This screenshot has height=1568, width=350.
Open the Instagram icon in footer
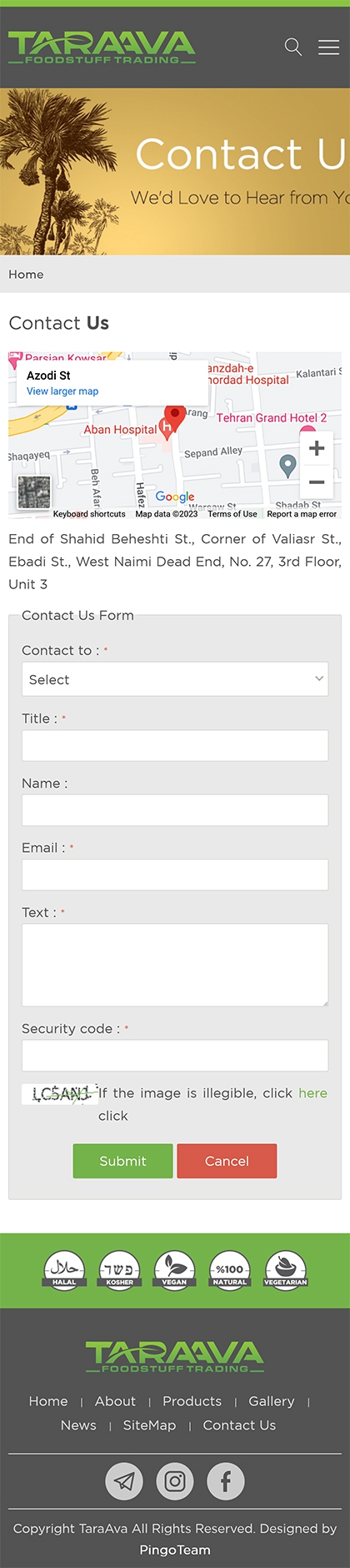pyautogui.click(x=175, y=1480)
